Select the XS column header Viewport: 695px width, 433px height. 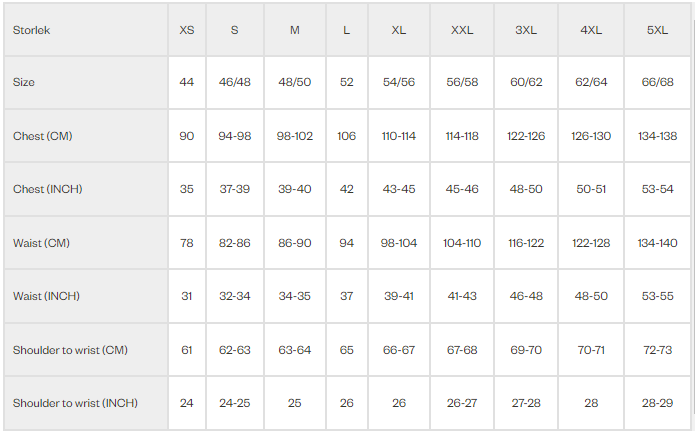[187, 30]
